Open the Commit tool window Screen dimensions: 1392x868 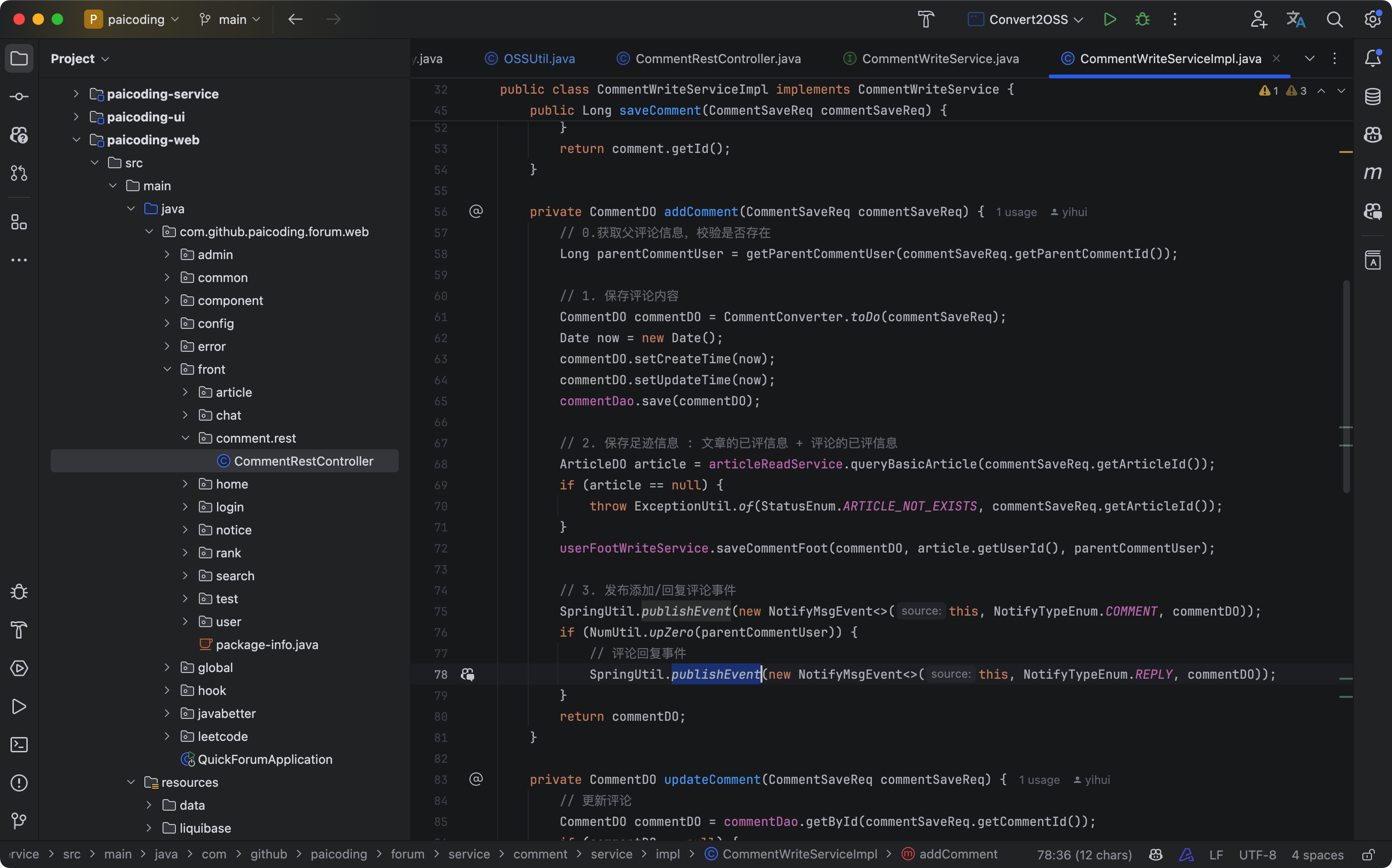coord(19,97)
